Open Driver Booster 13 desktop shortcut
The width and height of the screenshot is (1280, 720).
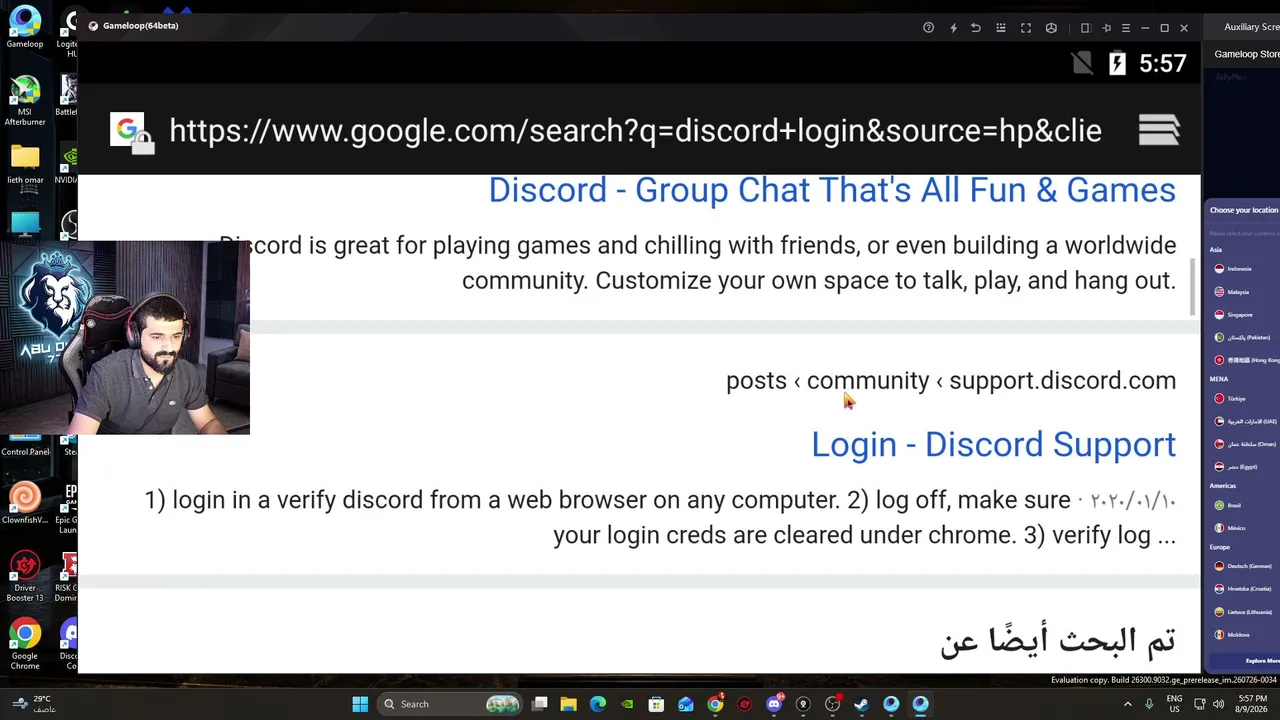coord(25,576)
